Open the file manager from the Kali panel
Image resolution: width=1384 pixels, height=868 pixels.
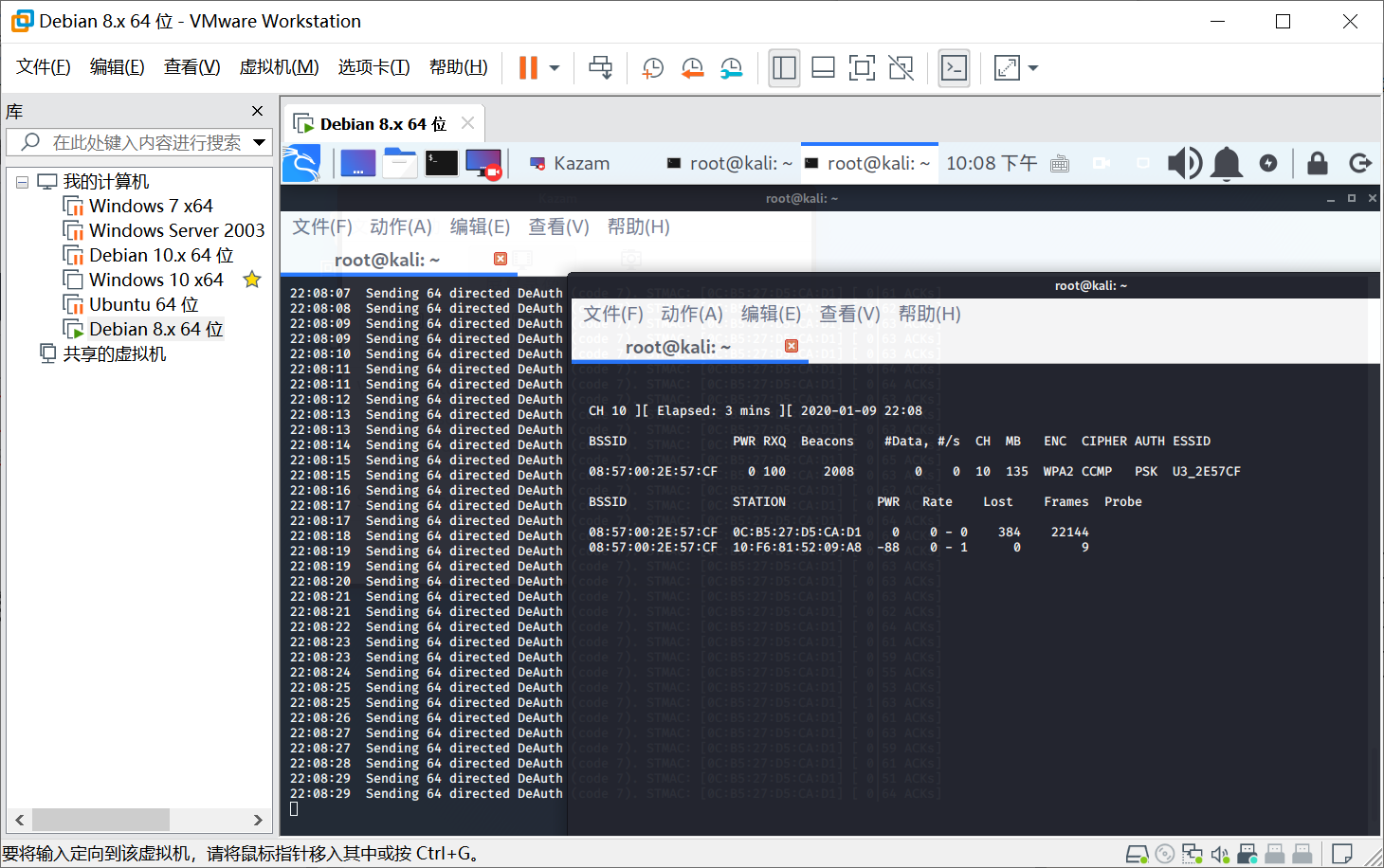coord(400,163)
